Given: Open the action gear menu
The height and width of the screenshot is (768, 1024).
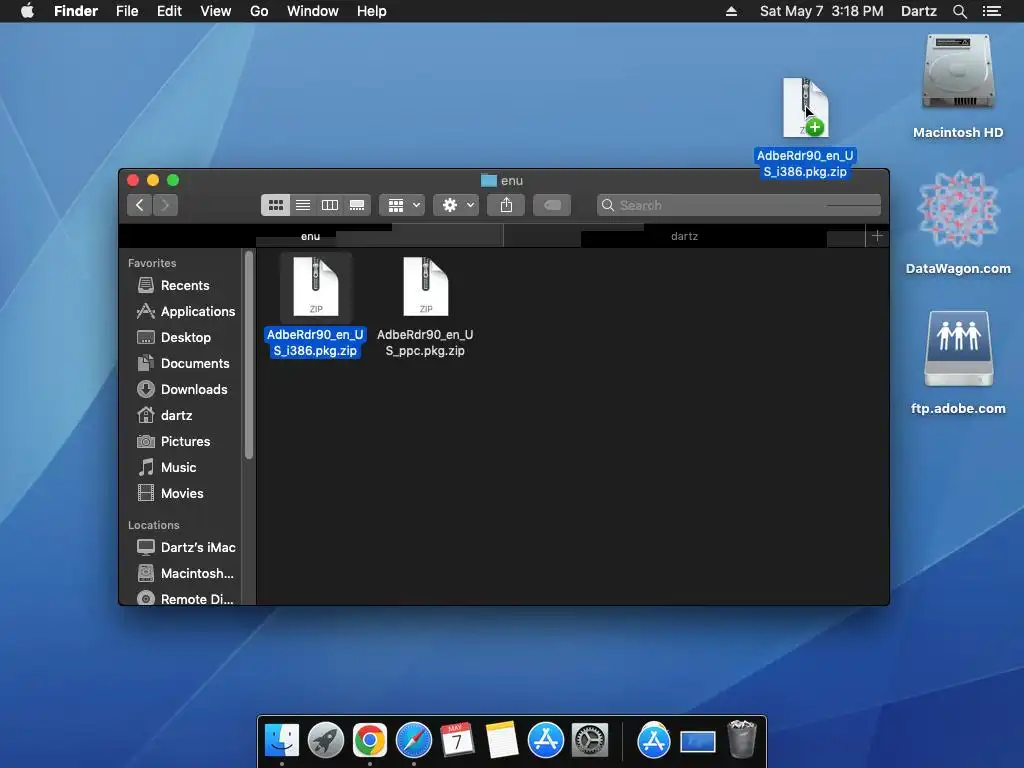Looking at the screenshot, I should coord(456,205).
